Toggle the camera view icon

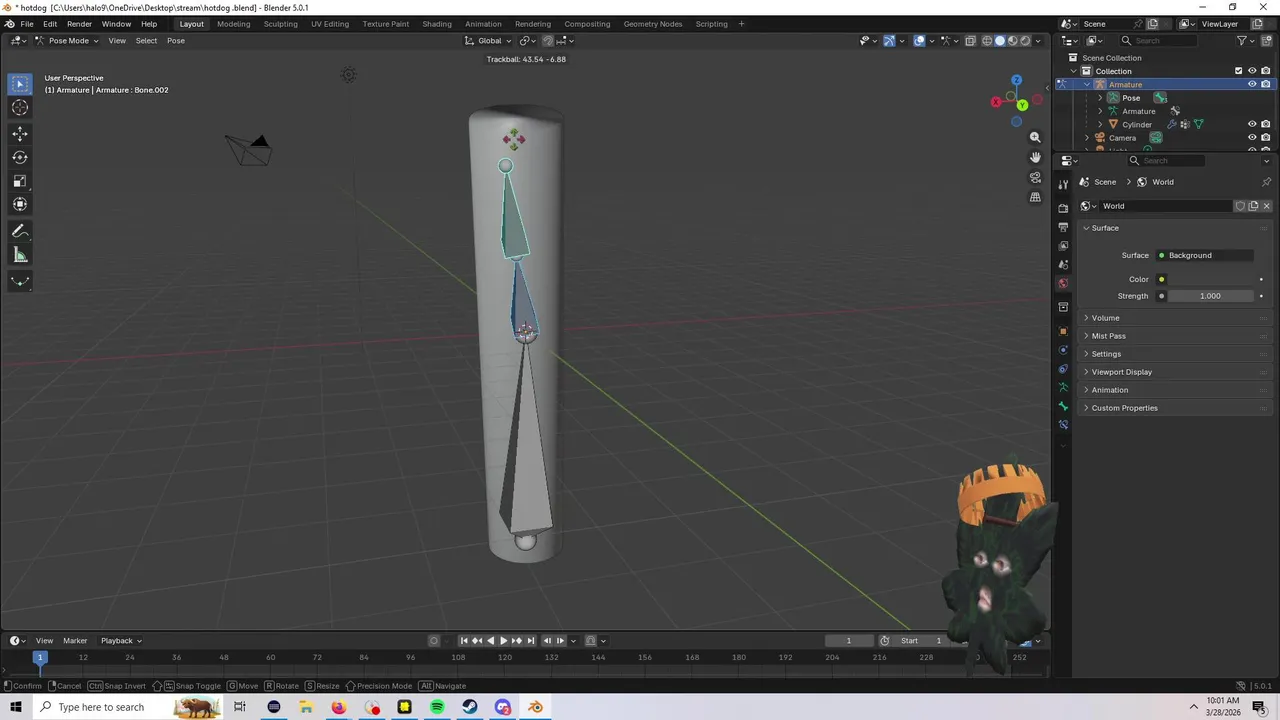click(x=1035, y=177)
